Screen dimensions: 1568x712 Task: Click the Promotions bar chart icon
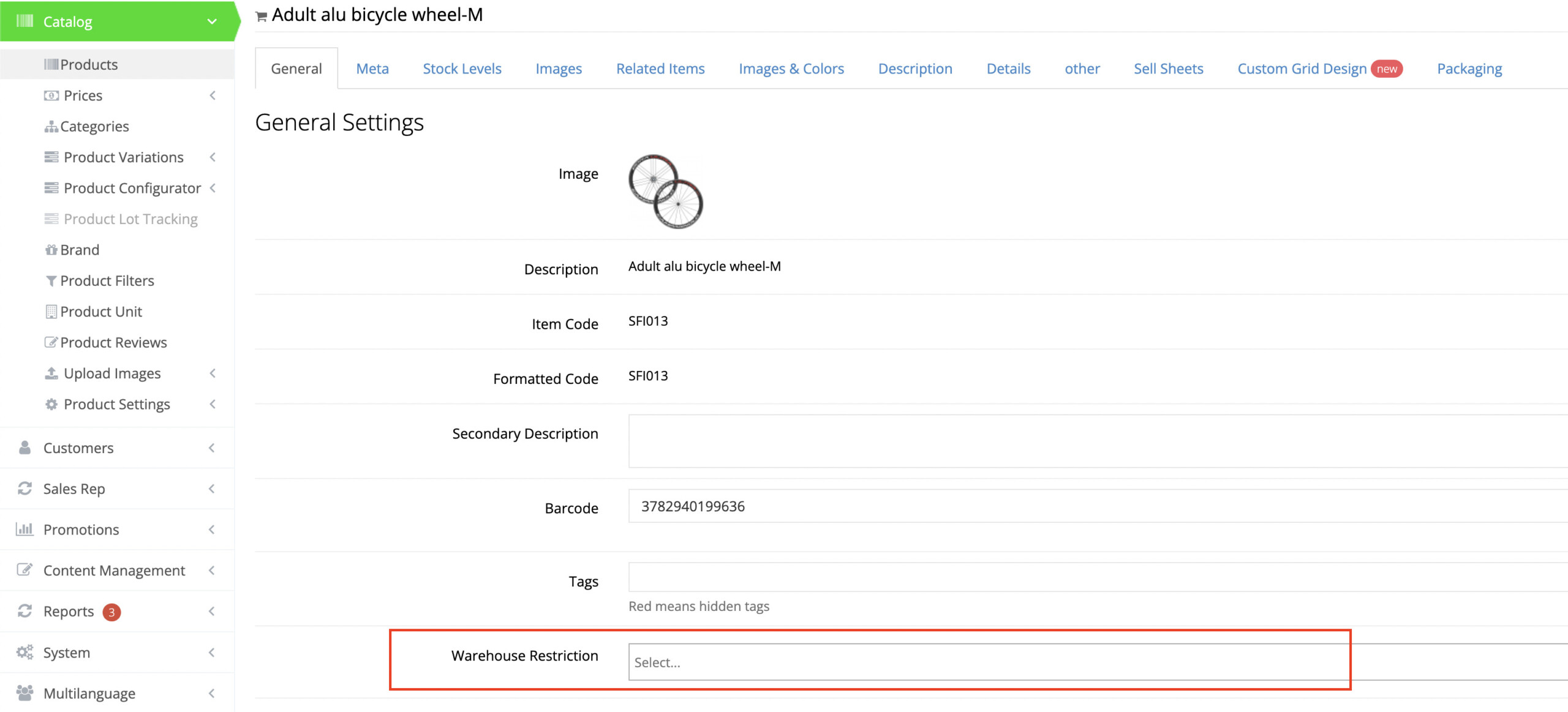pyautogui.click(x=24, y=529)
